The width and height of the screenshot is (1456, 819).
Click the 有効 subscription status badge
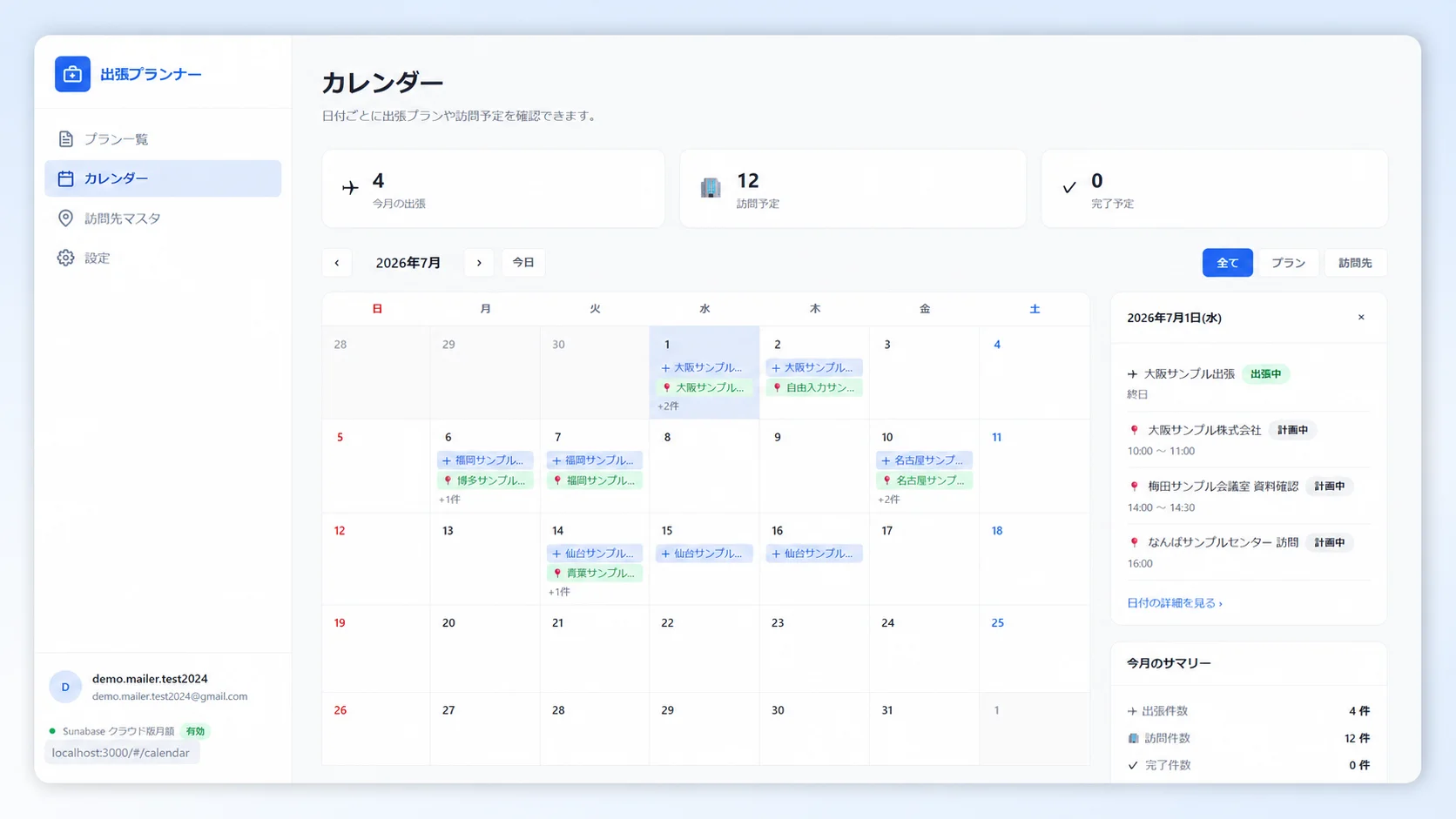[195, 731]
